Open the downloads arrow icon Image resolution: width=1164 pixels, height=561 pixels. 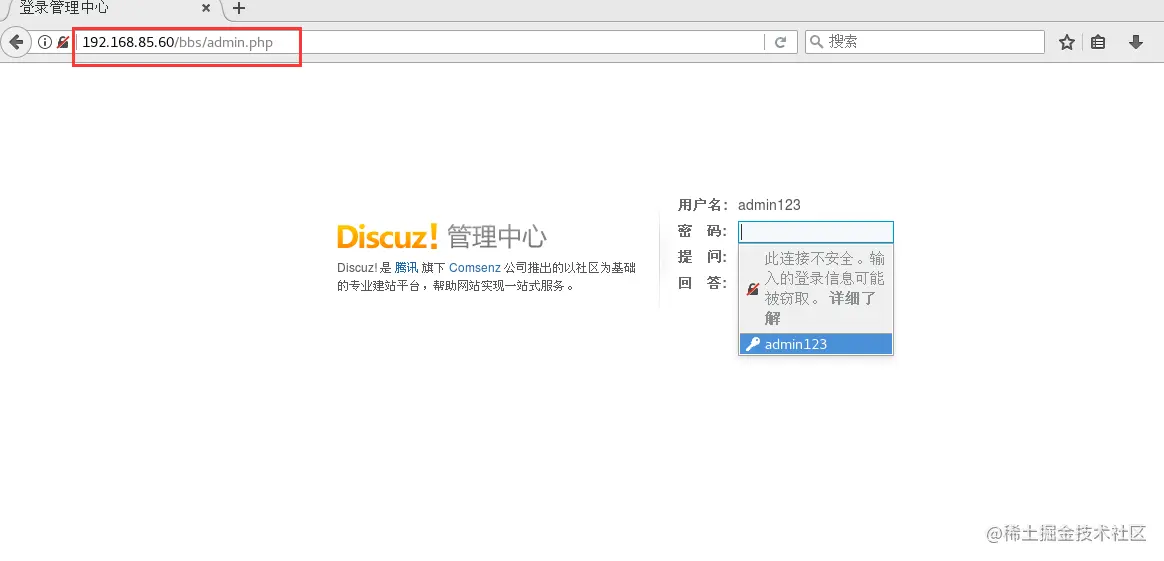click(1135, 42)
